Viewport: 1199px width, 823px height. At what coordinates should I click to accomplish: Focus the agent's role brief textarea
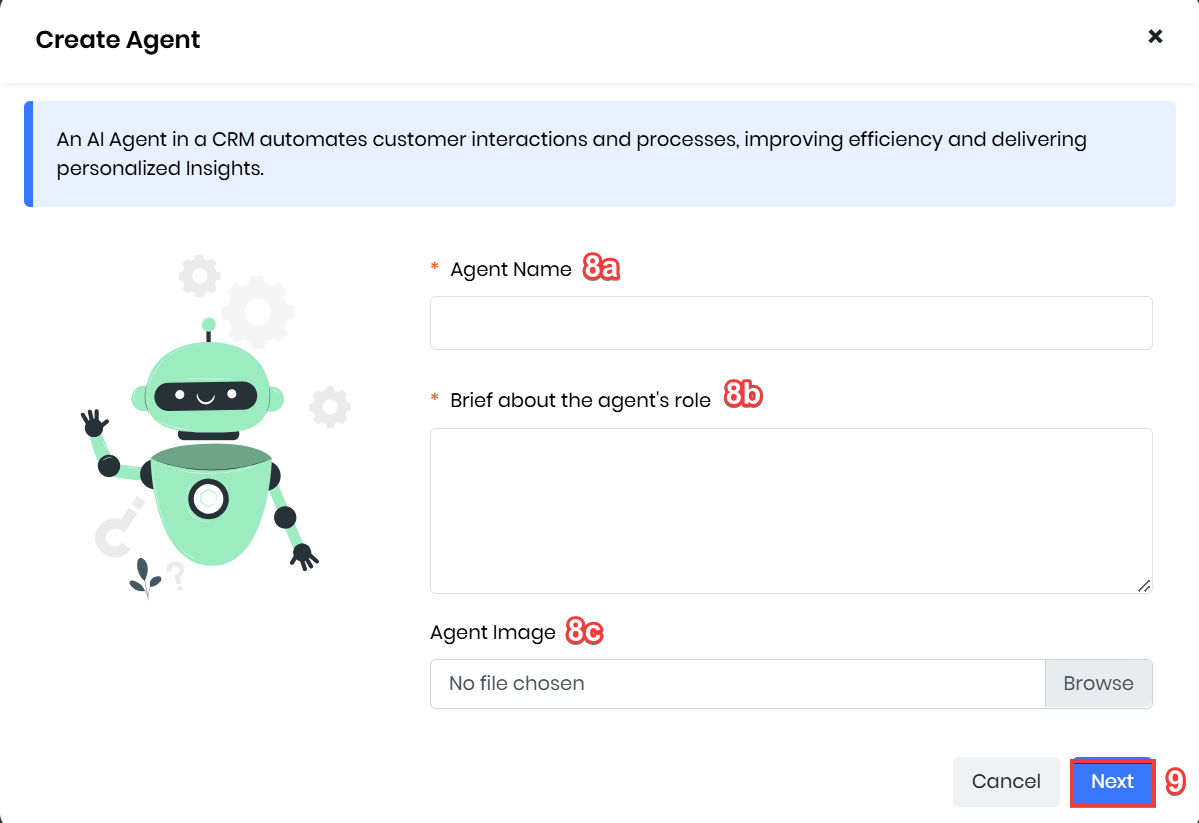791,510
